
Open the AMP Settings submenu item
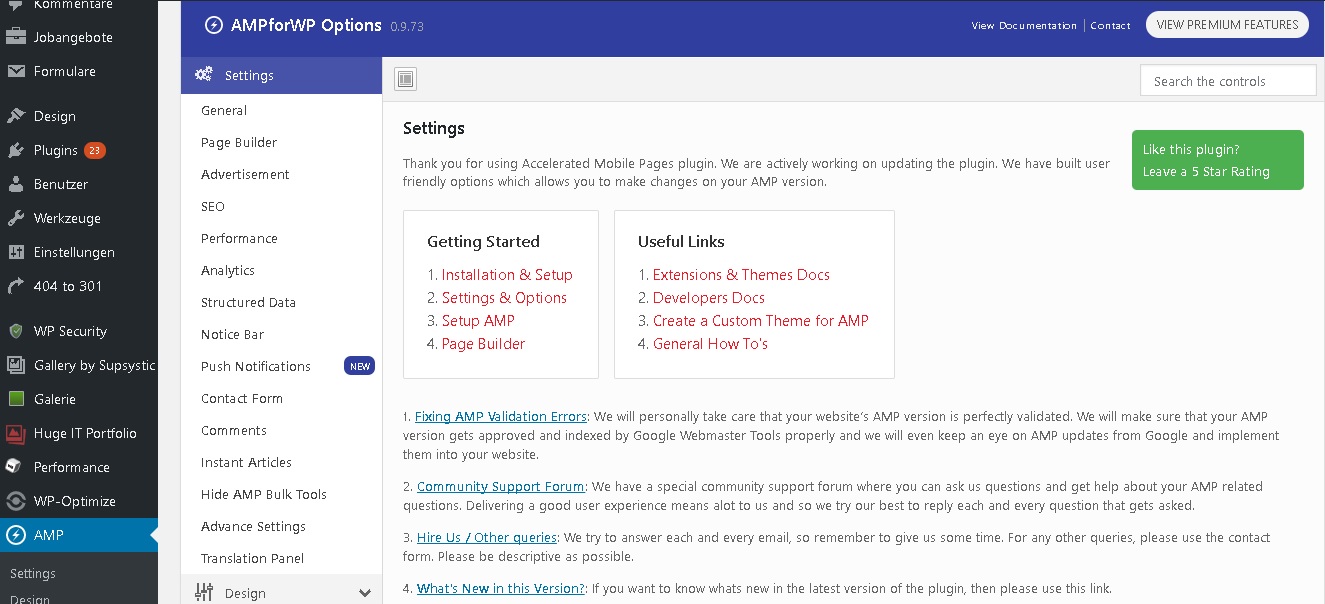click(33, 574)
